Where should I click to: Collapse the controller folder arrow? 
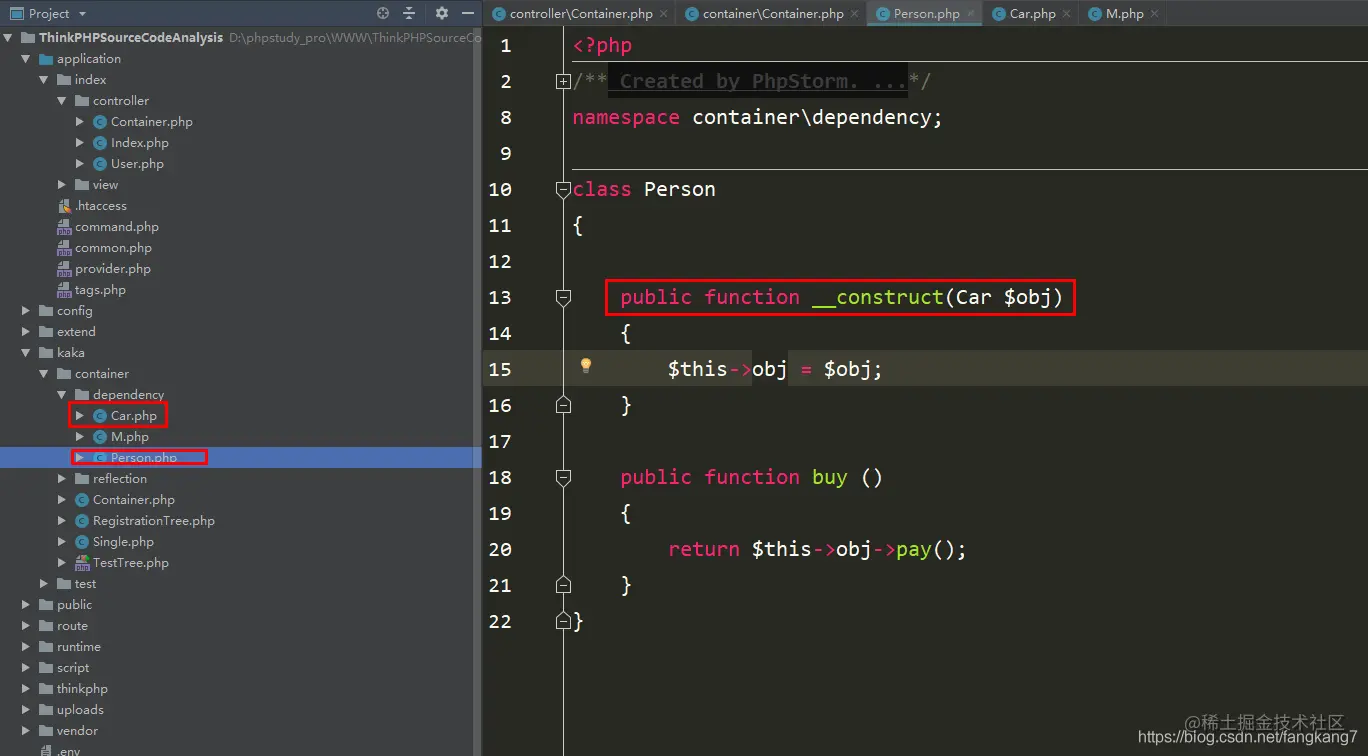click(x=62, y=101)
